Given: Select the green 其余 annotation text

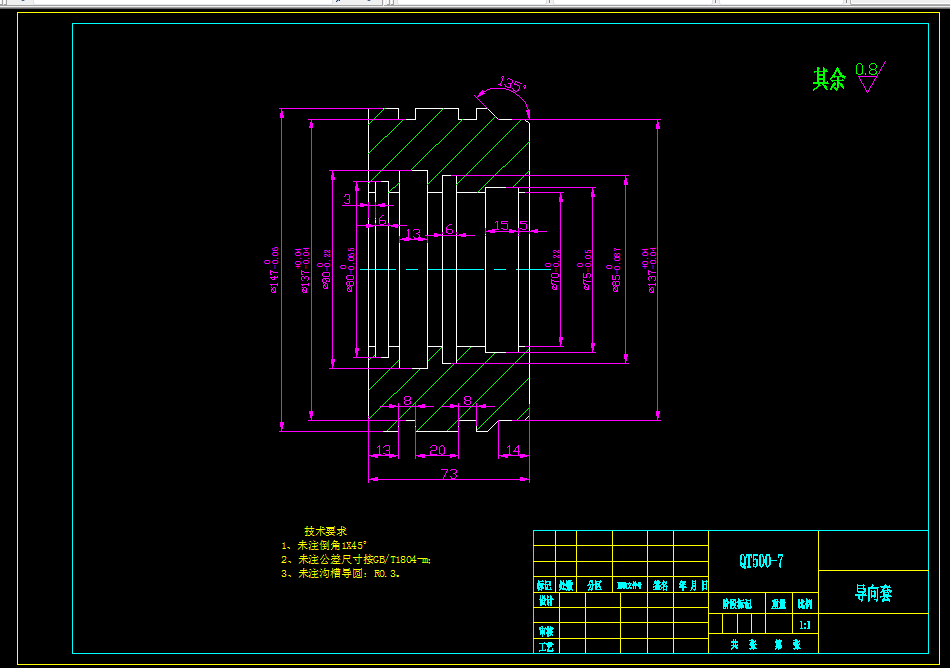Looking at the screenshot, I should click(829, 79).
